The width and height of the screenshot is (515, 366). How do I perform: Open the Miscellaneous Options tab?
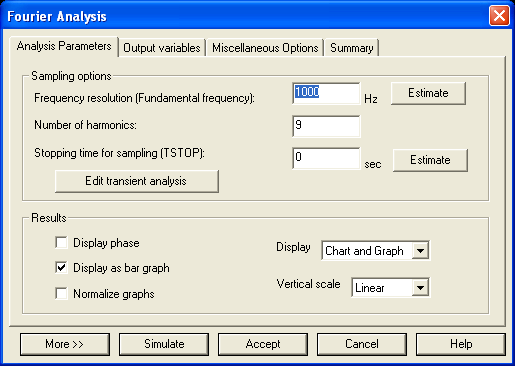tap(265, 48)
